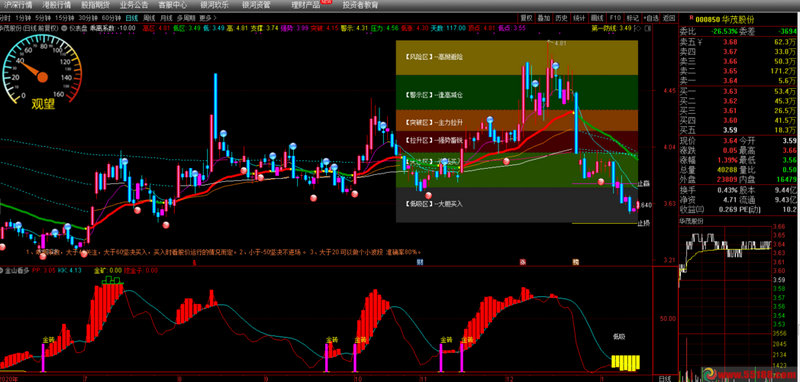Click the 金山看多 indicator label
The height and width of the screenshot is (382, 800).
click(x=16, y=270)
